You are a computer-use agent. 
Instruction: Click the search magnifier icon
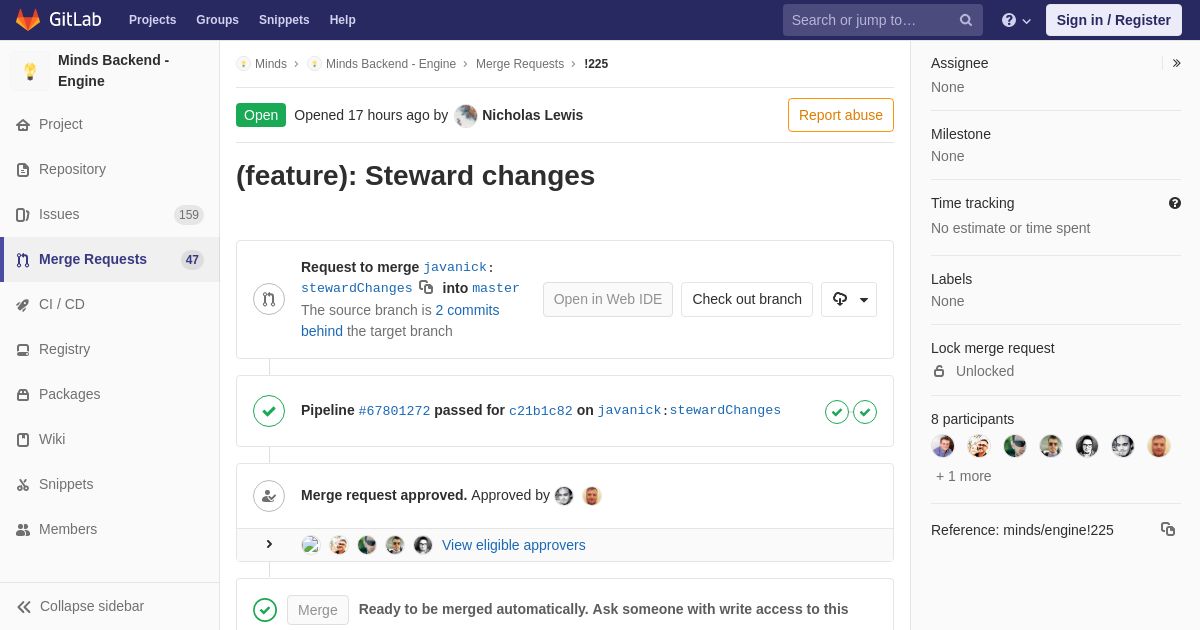(x=966, y=20)
